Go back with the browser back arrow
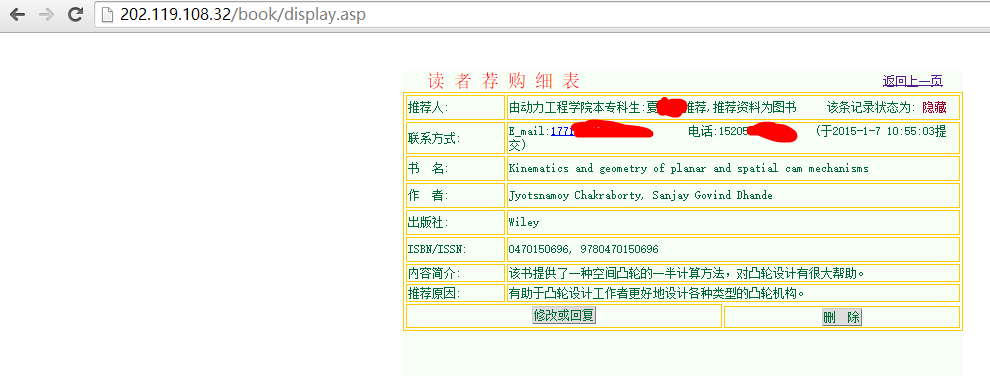 pyautogui.click(x=17, y=15)
